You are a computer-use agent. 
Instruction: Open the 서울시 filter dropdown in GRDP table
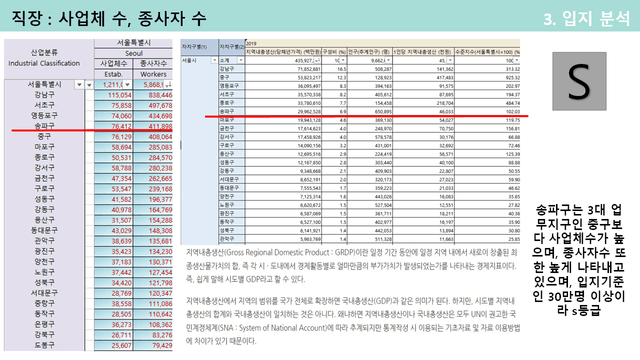tap(214, 60)
